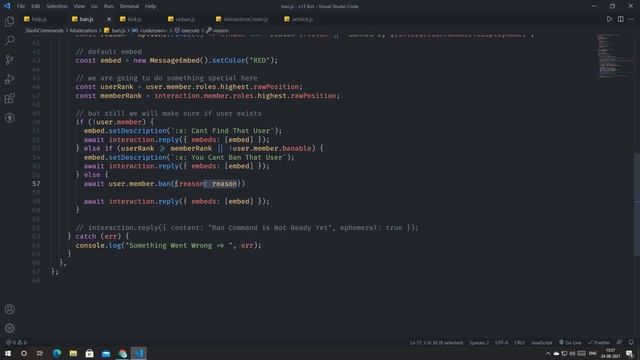Click the VS Code logo in title bar
This screenshot has height=360, width=640.
click(7, 6)
